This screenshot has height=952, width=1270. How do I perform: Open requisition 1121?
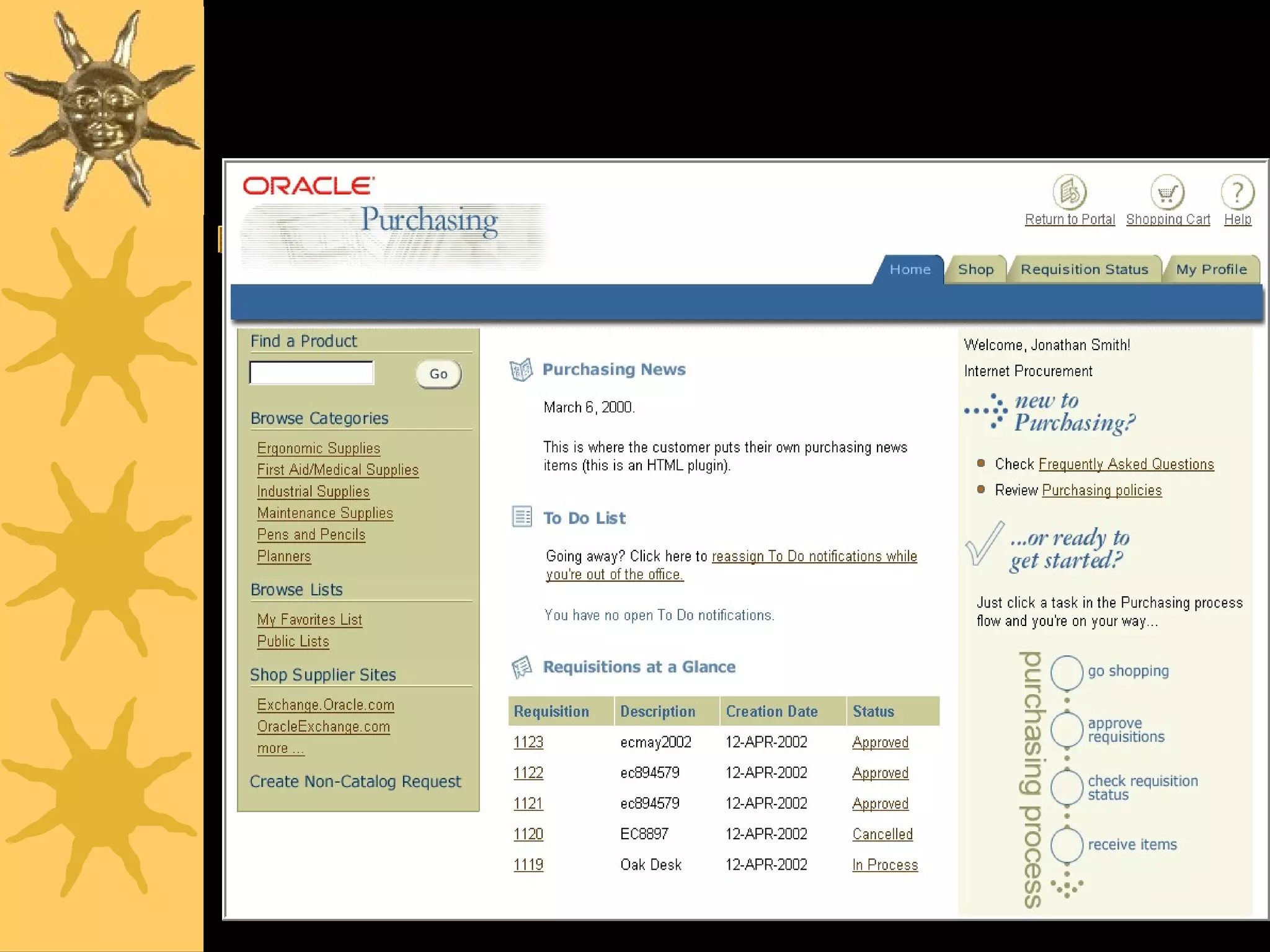(x=528, y=803)
